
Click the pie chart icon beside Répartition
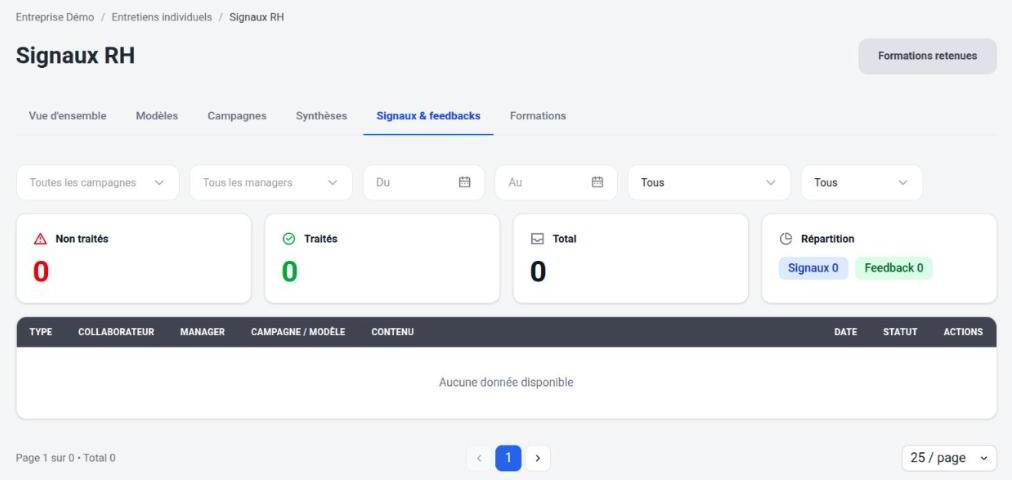tap(785, 239)
